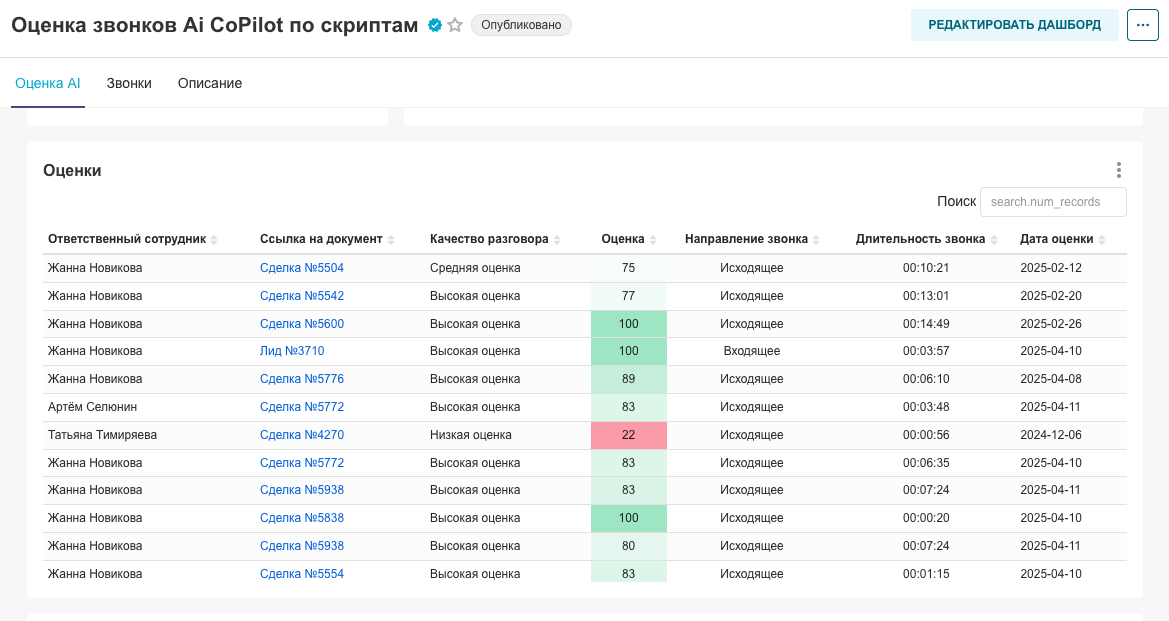Click the Редактировать дашборд button

[x=1015, y=25]
